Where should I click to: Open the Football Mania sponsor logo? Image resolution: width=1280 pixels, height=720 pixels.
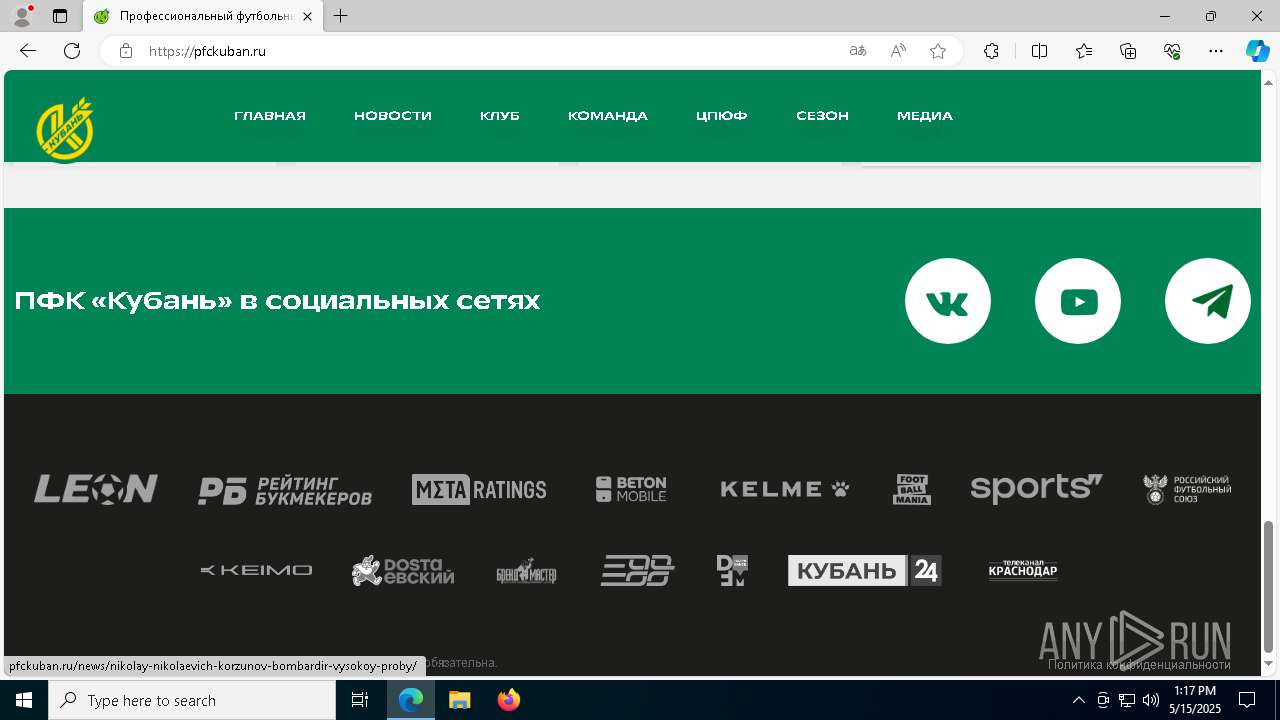[912, 489]
